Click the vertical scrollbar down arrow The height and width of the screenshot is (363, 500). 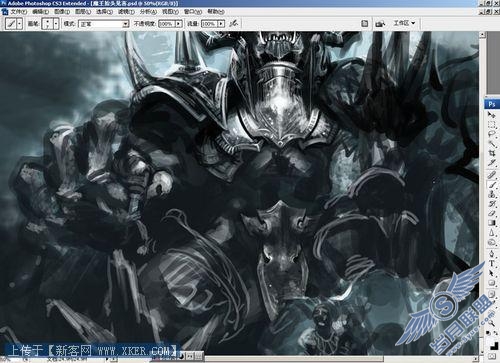click(x=482, y=353)
